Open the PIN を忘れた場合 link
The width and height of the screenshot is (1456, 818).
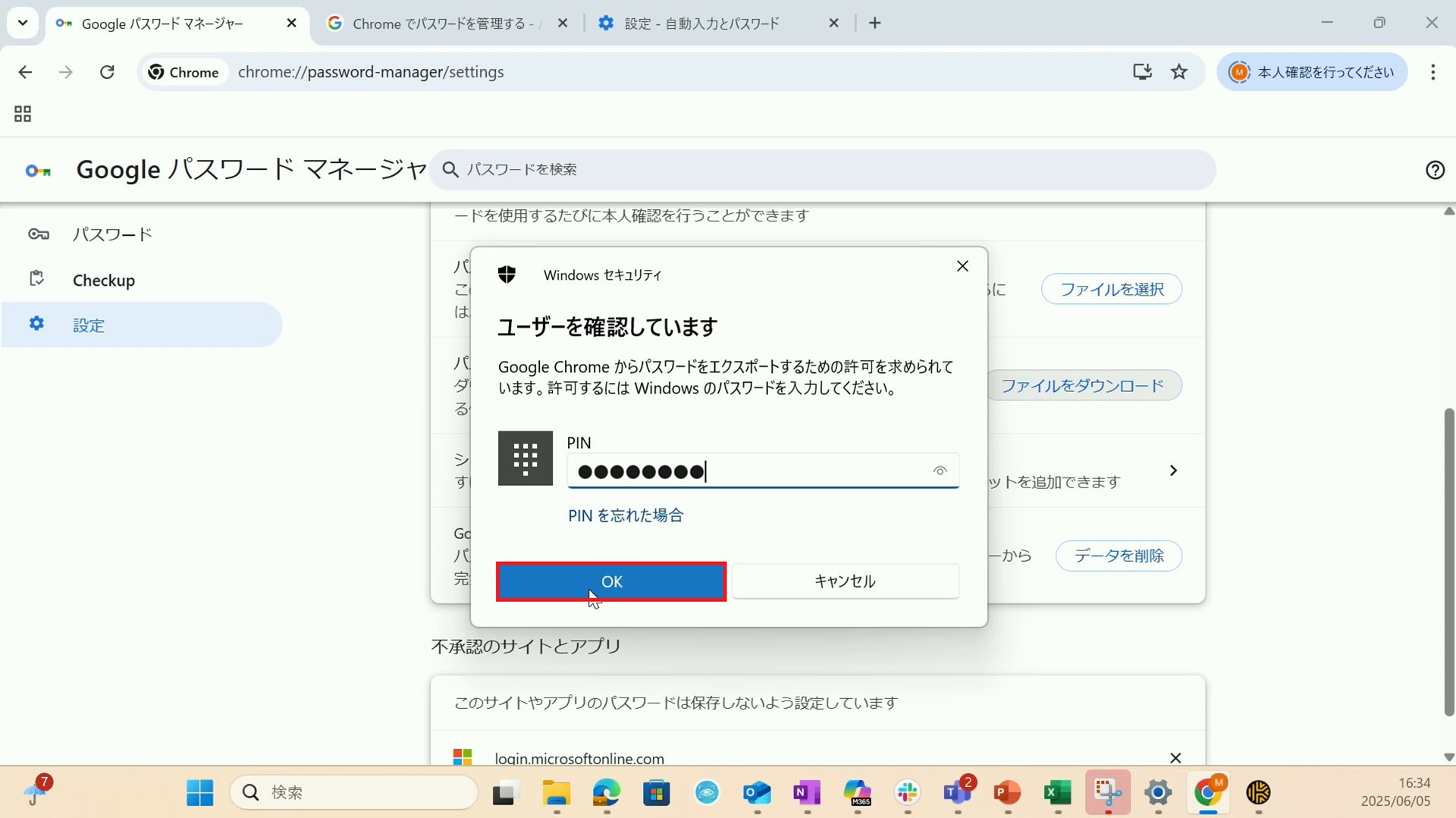[626, 516]
